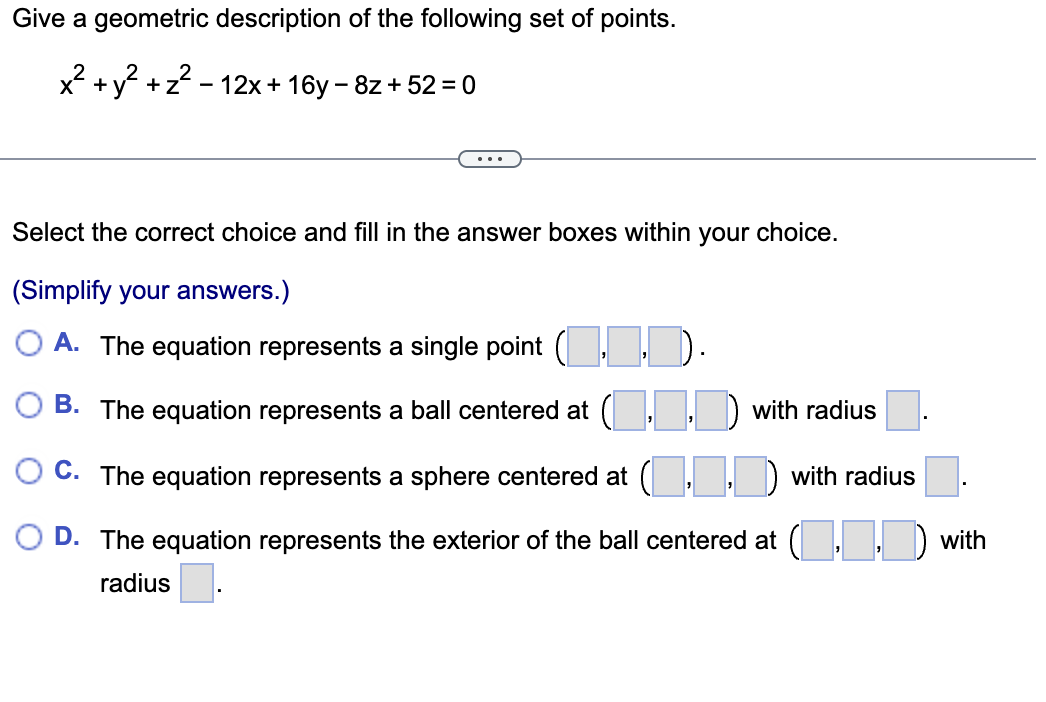
Task: Click the second coordinate box in choice D
Action: pyautogui.click(x=858, y=540)
